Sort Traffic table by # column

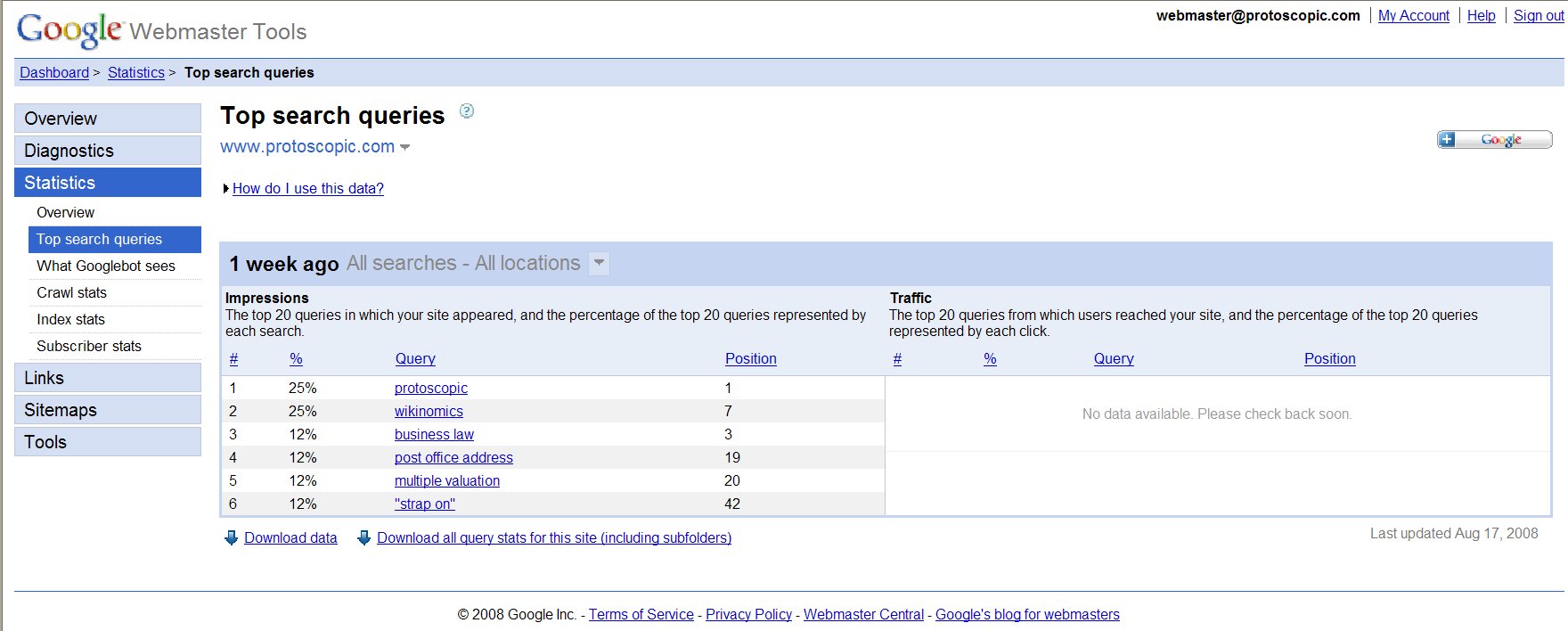point(897,358)
